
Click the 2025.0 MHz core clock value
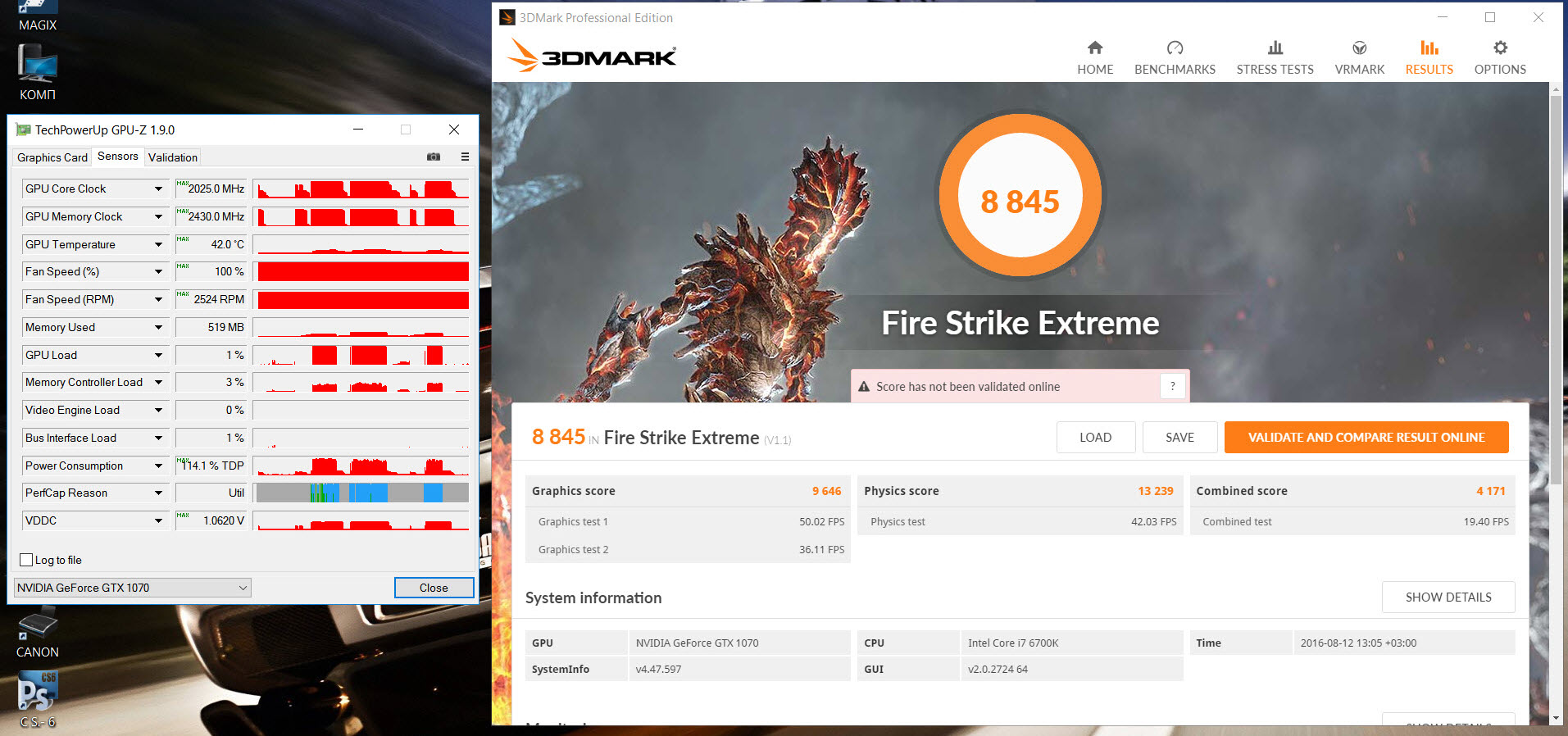point(216,189)
